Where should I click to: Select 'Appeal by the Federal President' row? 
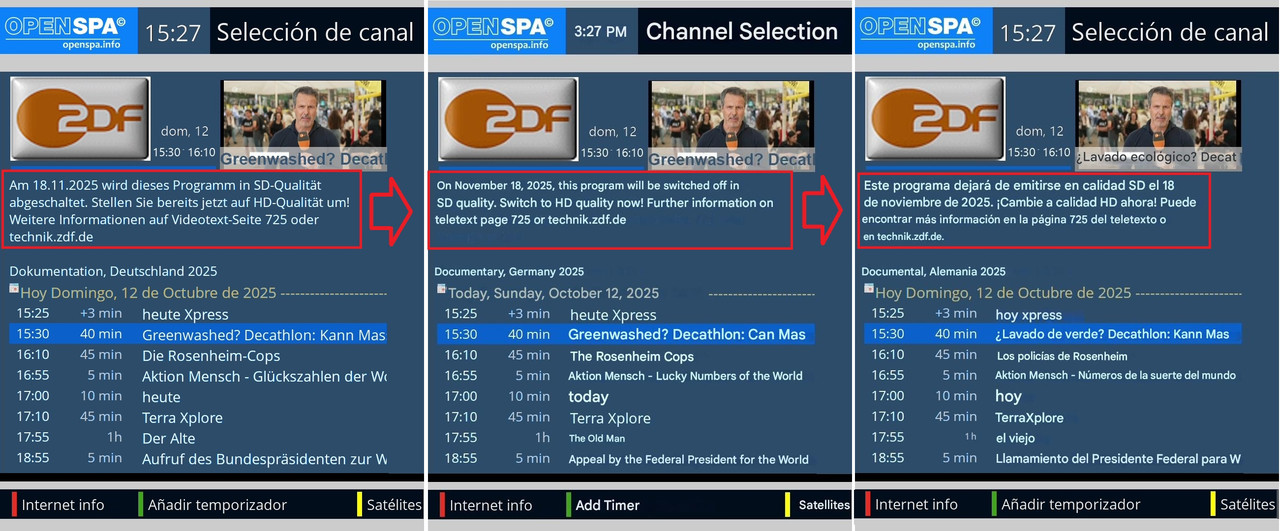pyautogui.click(x=625, y=459)
